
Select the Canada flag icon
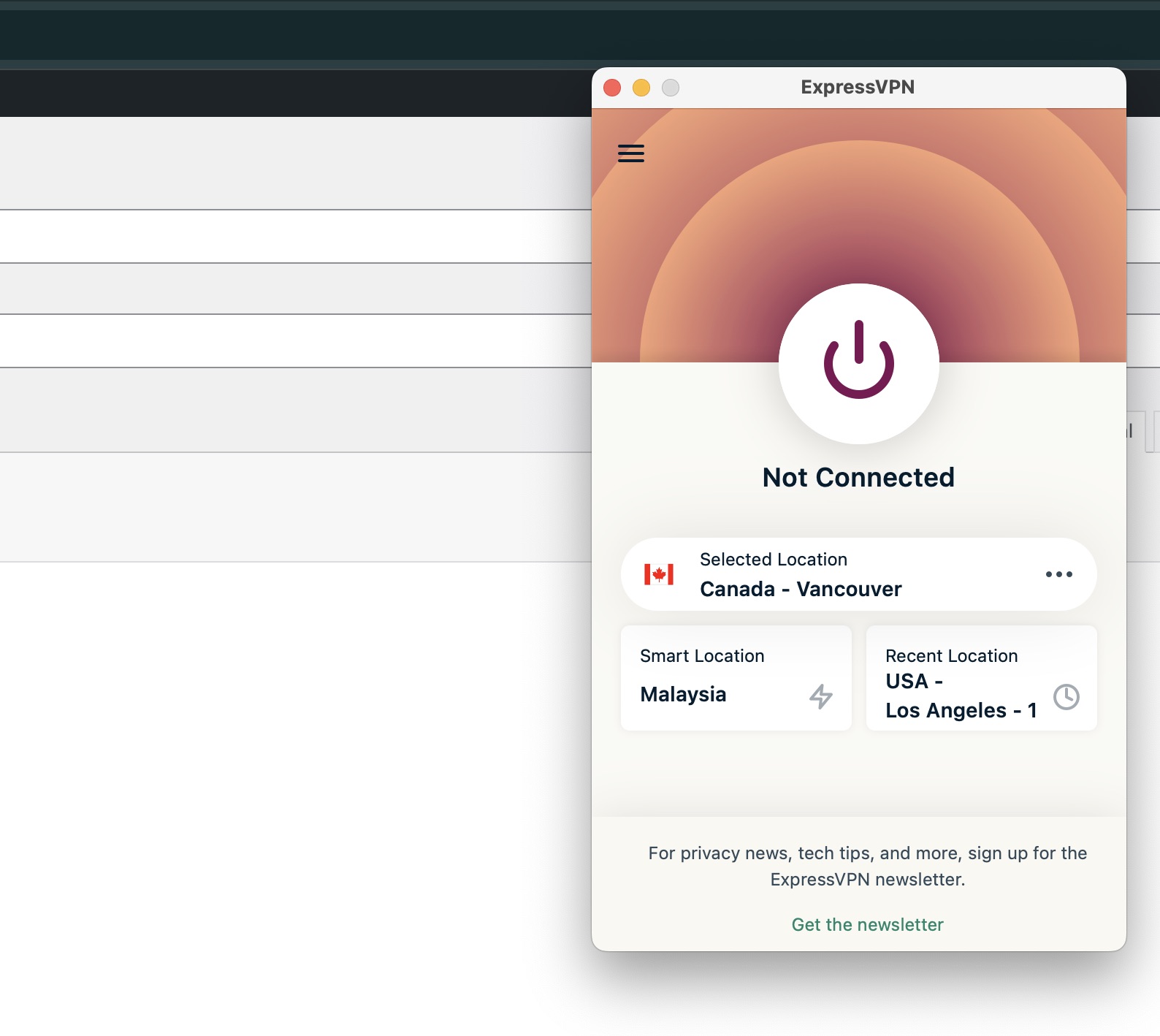[659, 574]
